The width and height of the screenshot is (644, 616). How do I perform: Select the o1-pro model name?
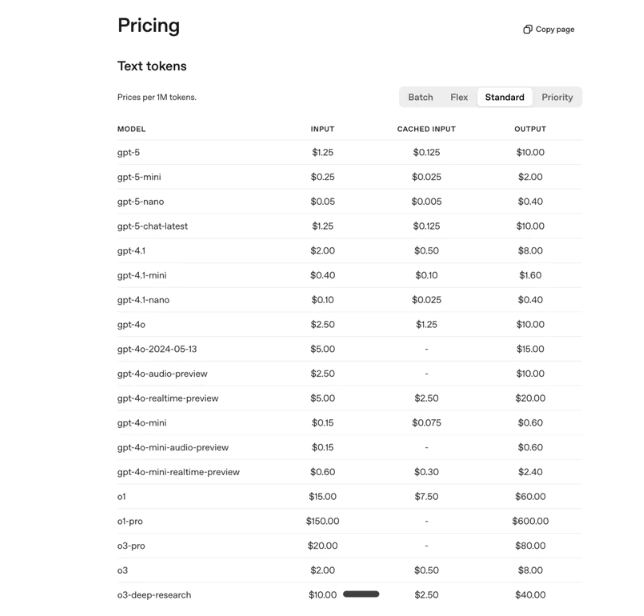point(132,521)
